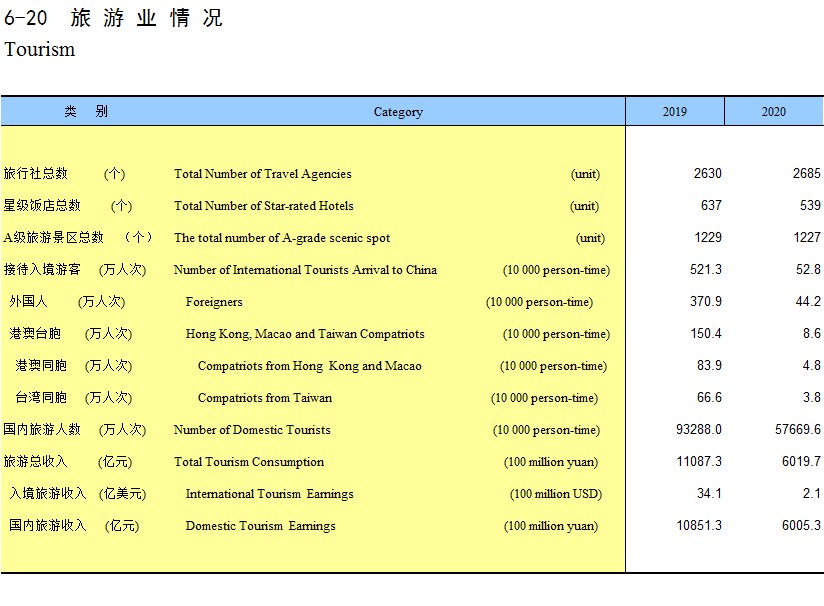Image resolution: width=824 pixels, height=606 pixels.
Task: Click 'Compatriots from Taiwan' text
Action: pos(265,398)
